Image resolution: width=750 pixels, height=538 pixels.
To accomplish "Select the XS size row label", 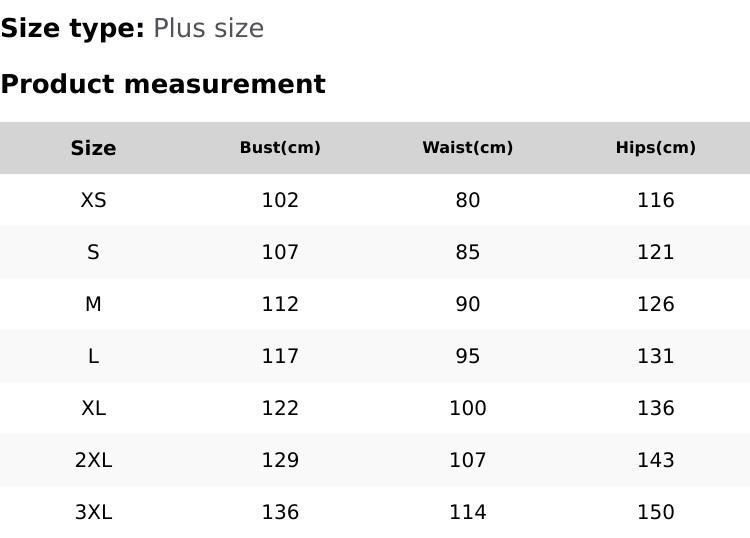I will tap(93, 200).
